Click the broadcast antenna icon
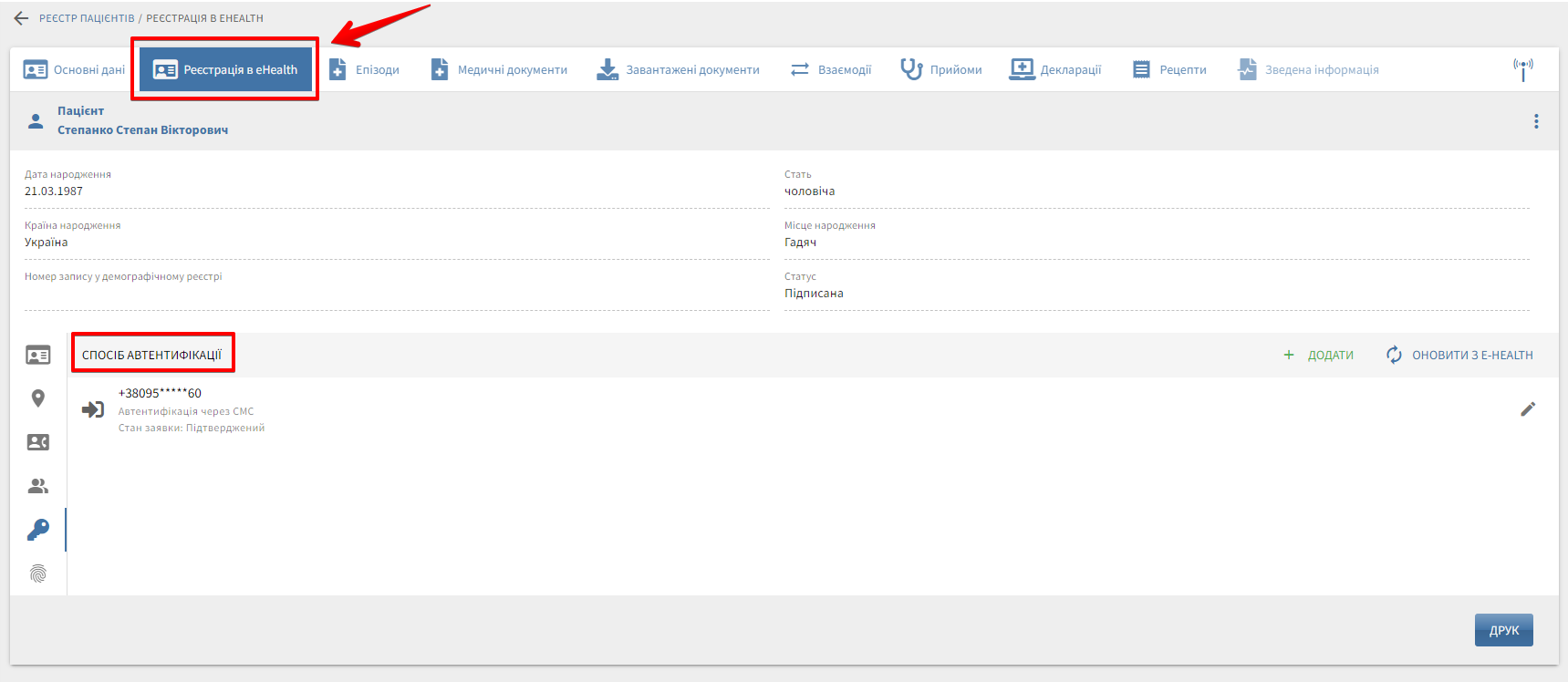 click(1522, 69)
